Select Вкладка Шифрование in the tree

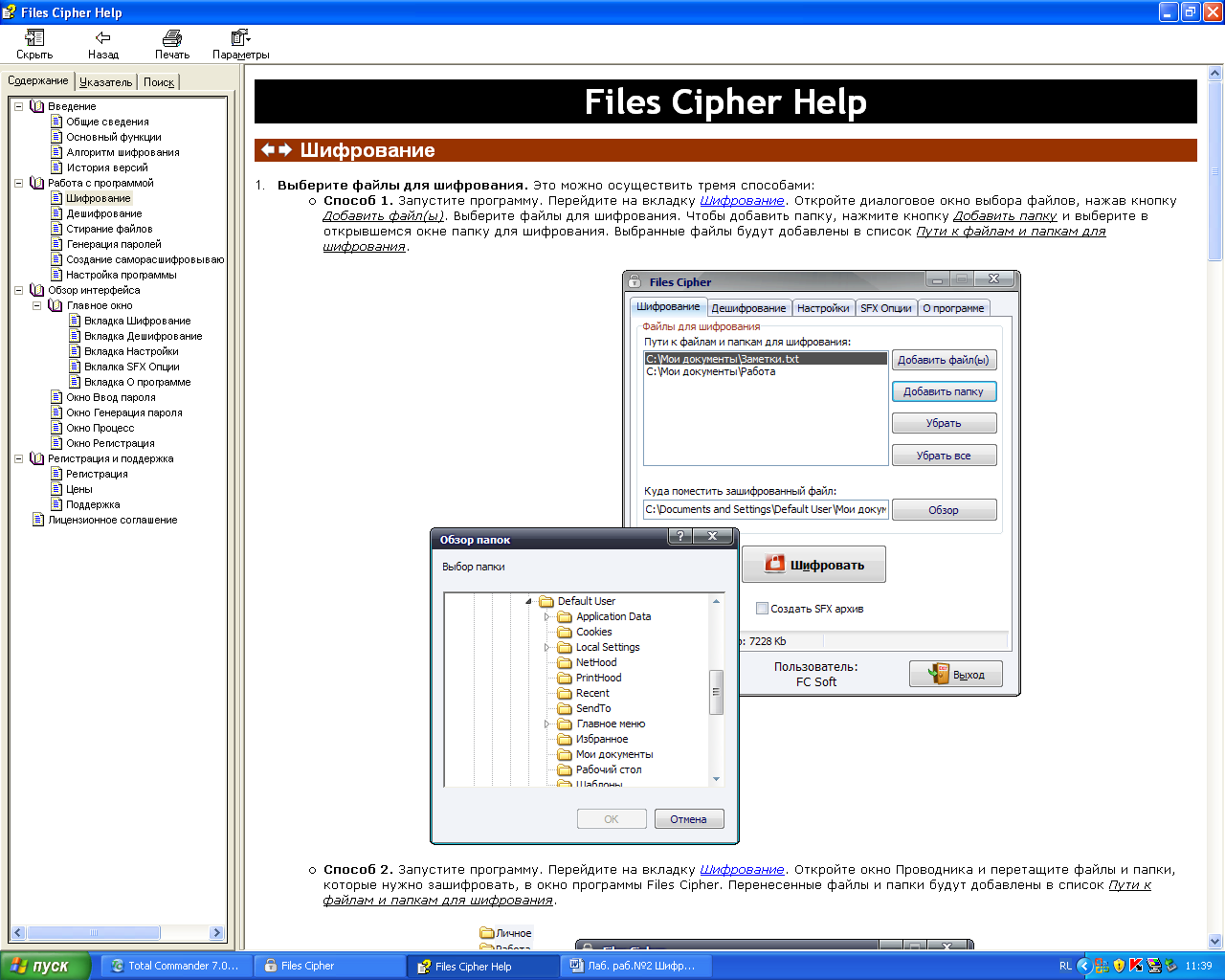(137, 321)
